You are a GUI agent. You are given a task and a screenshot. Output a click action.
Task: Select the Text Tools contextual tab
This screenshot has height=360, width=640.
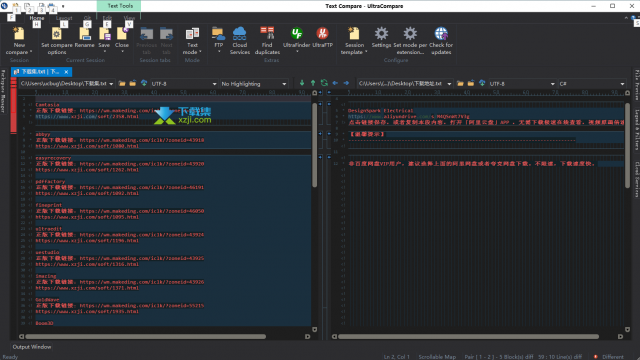click(x=120, y=6)
